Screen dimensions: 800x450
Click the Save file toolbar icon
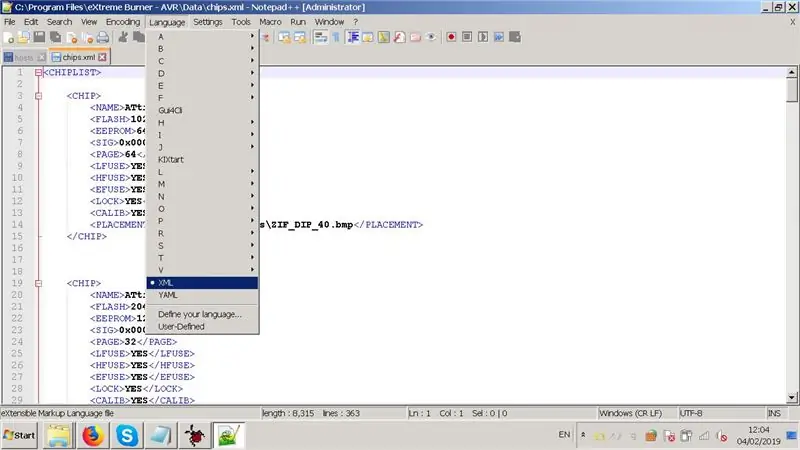(39, 37)
